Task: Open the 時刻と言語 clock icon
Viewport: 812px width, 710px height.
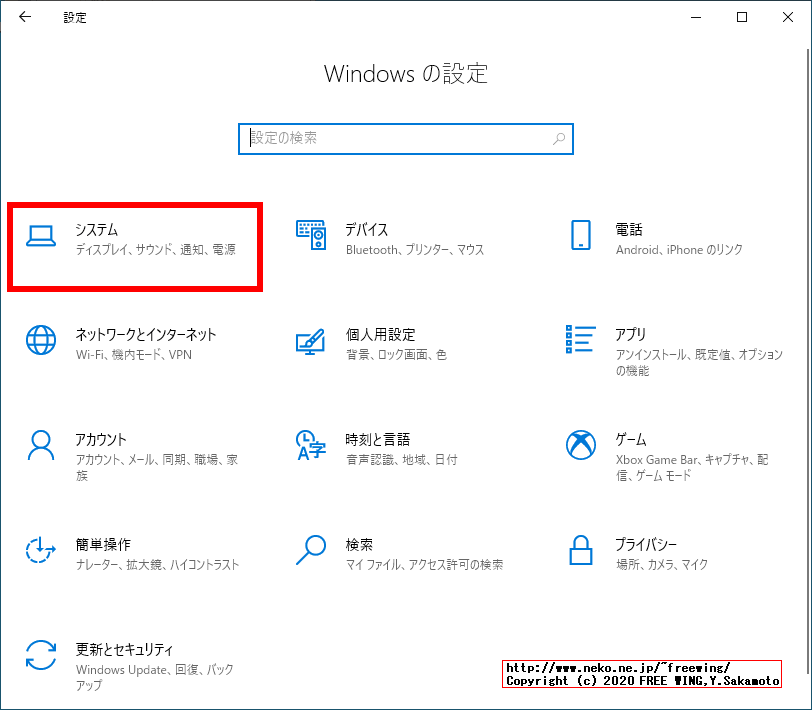Action: [x=311, y=445]
